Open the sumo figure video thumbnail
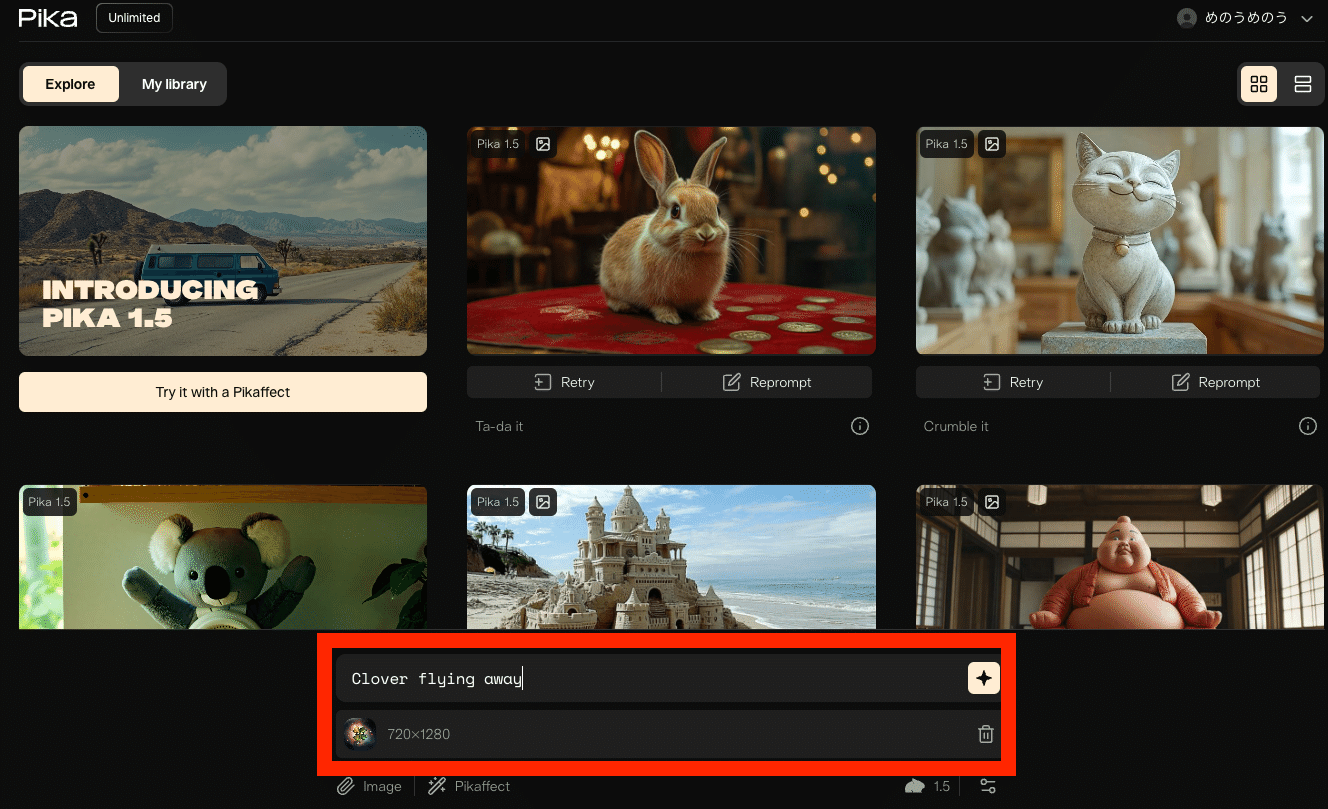This screenshot has height=809, width=1328. (1120, 557)
